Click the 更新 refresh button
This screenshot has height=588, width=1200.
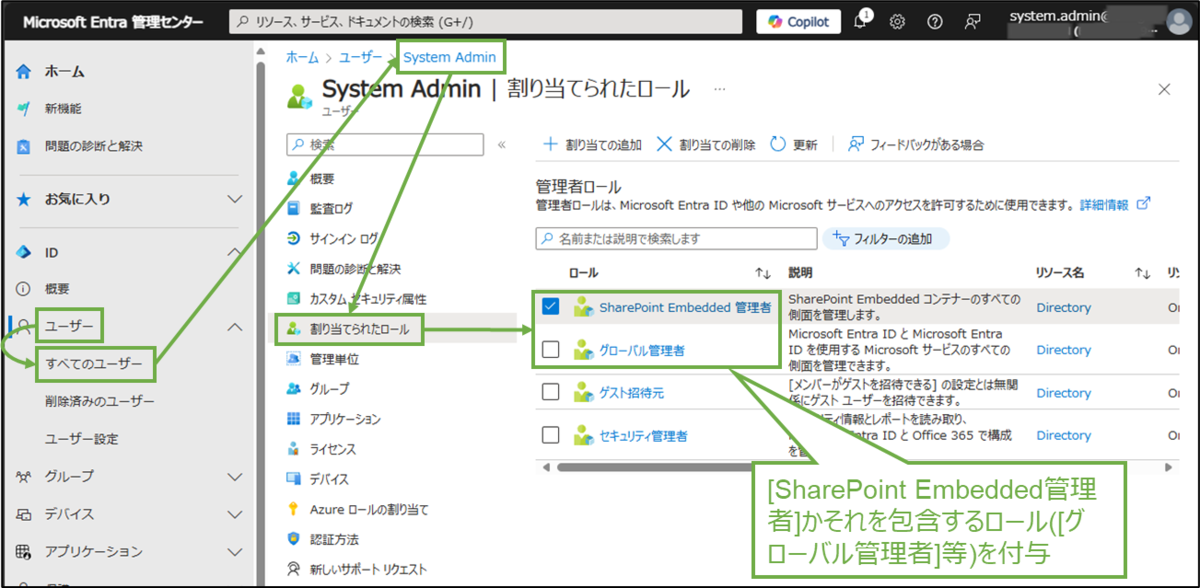click(794, 145)
